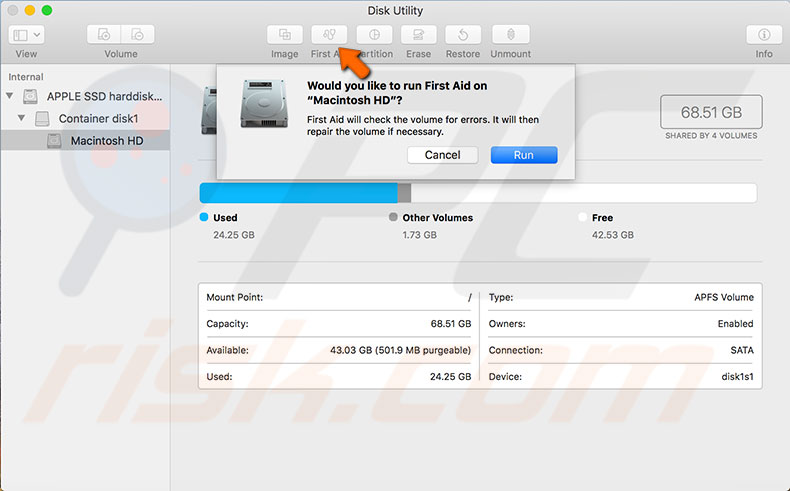Select Macintosh HD in the sidebar
This screenshot has width=790, height=491.
tap(106, 141)
